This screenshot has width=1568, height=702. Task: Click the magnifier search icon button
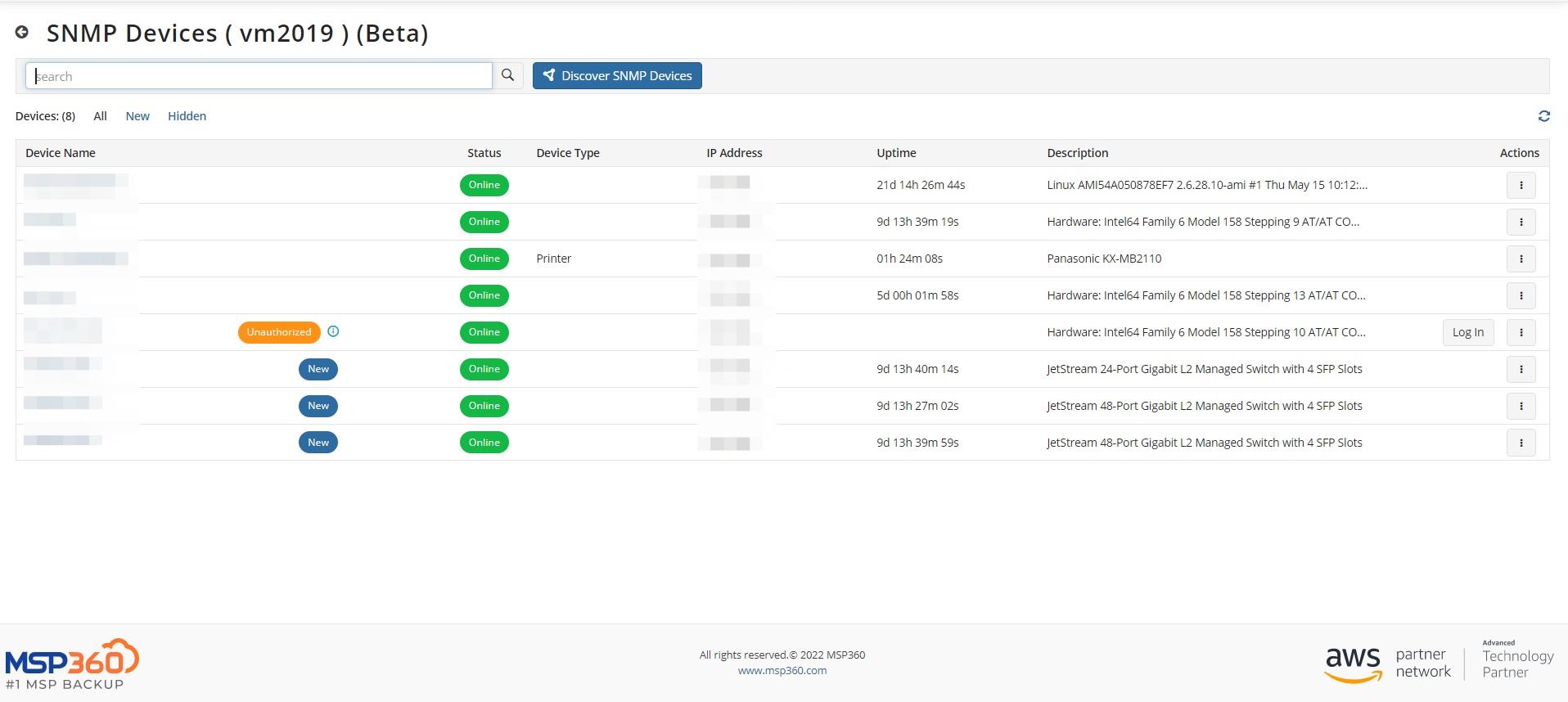tap(507, 75)
